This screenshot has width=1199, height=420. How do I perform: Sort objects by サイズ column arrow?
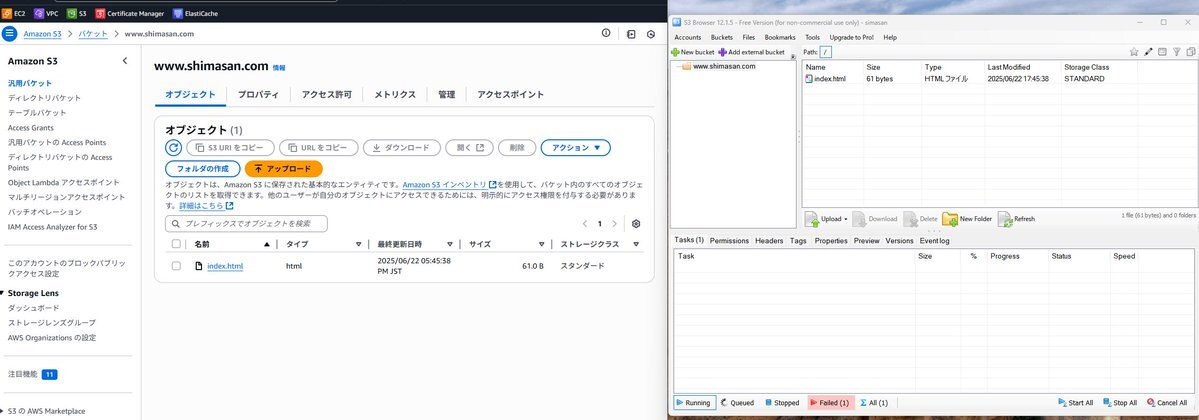541,244
